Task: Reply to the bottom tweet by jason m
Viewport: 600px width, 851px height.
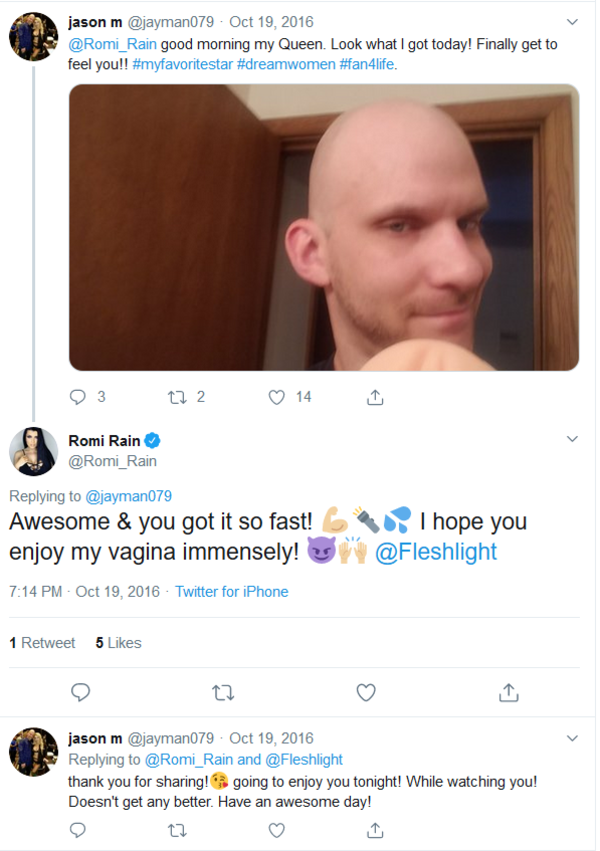Action: (x=78, y=830)
